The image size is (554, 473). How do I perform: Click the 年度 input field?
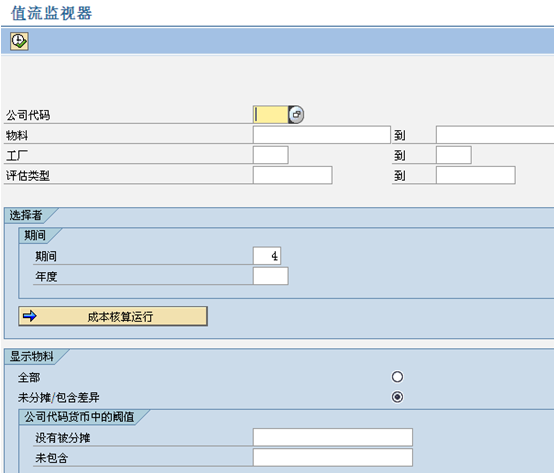tap(271, 276)
